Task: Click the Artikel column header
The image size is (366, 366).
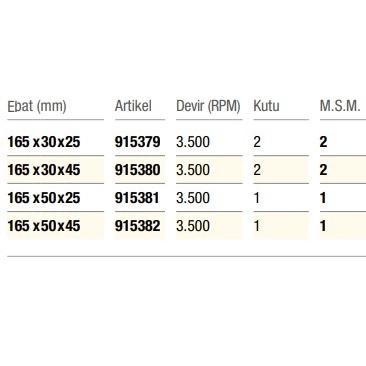Action: coord(133,106)
